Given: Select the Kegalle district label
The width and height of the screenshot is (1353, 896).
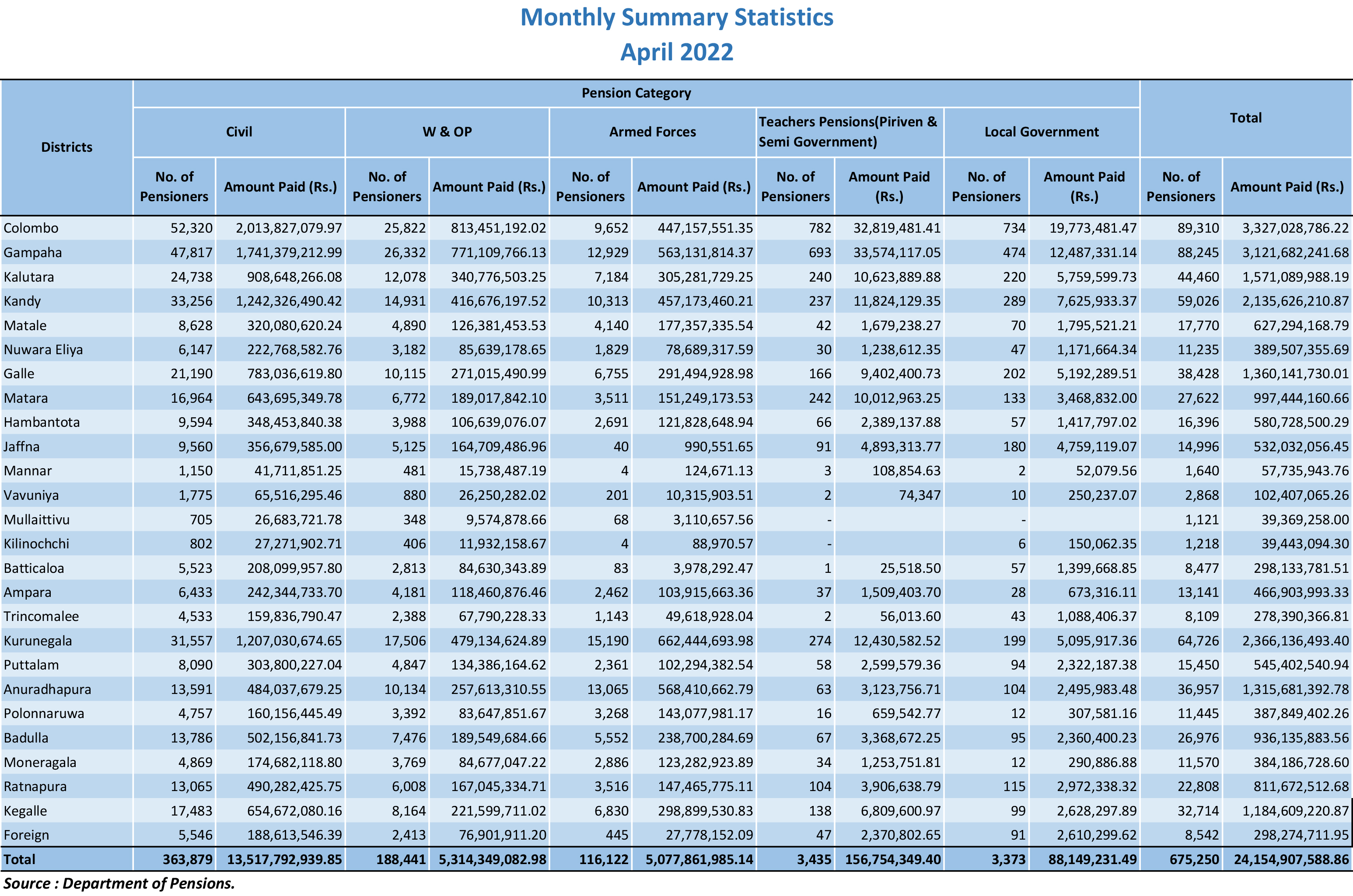Looking at the screenshot, I should 25,812.
